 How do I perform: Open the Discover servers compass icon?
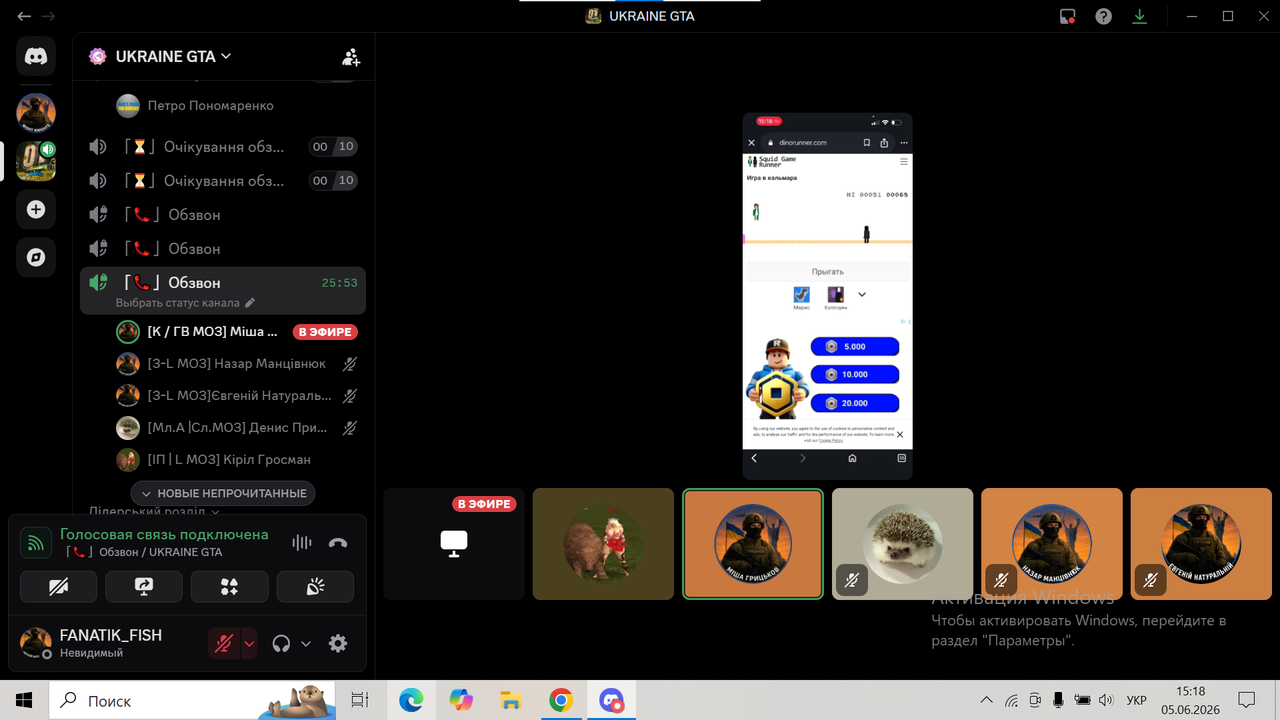[x=36, y=258]
